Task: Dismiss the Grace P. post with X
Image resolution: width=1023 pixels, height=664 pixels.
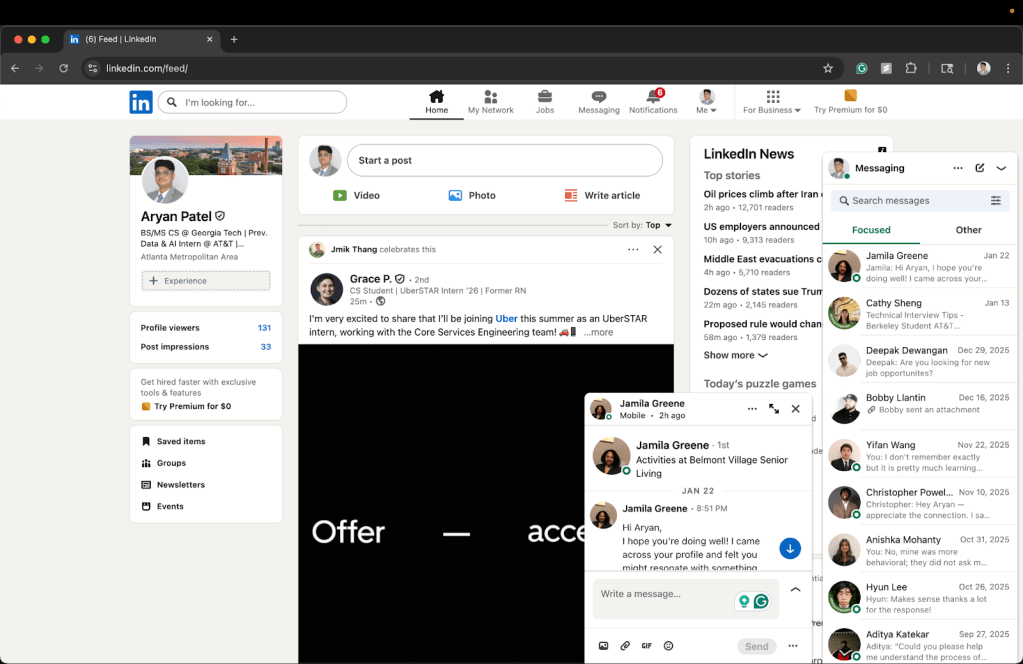Action: (658, 250)
